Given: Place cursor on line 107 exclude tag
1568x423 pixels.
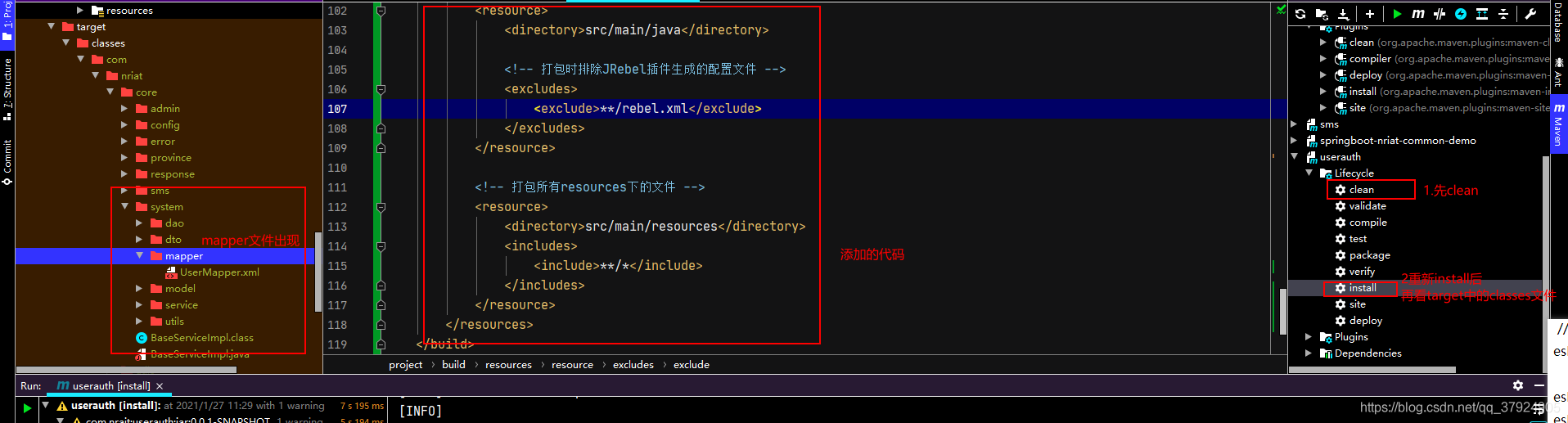Looking at the screenshot, I should 647,109.
